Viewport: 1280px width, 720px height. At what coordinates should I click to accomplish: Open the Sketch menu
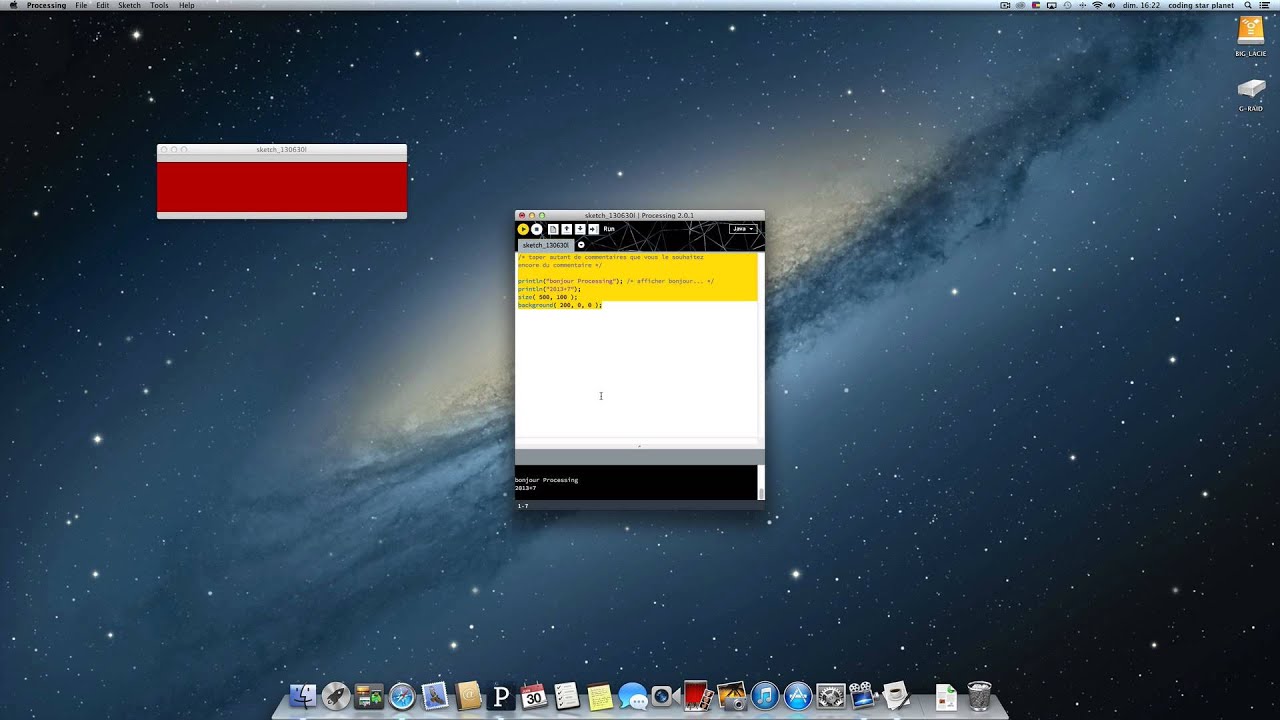[x=129, y=5]
